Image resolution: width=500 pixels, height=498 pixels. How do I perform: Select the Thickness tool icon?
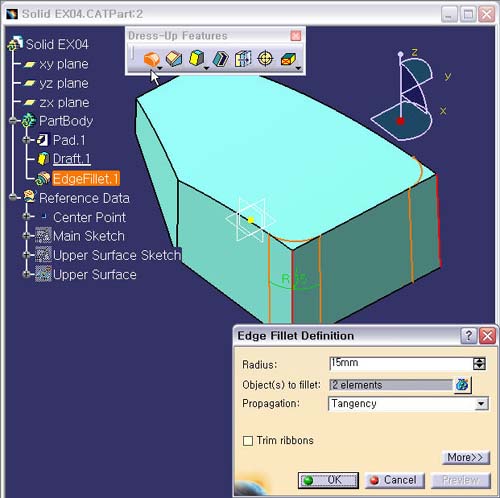243,59
